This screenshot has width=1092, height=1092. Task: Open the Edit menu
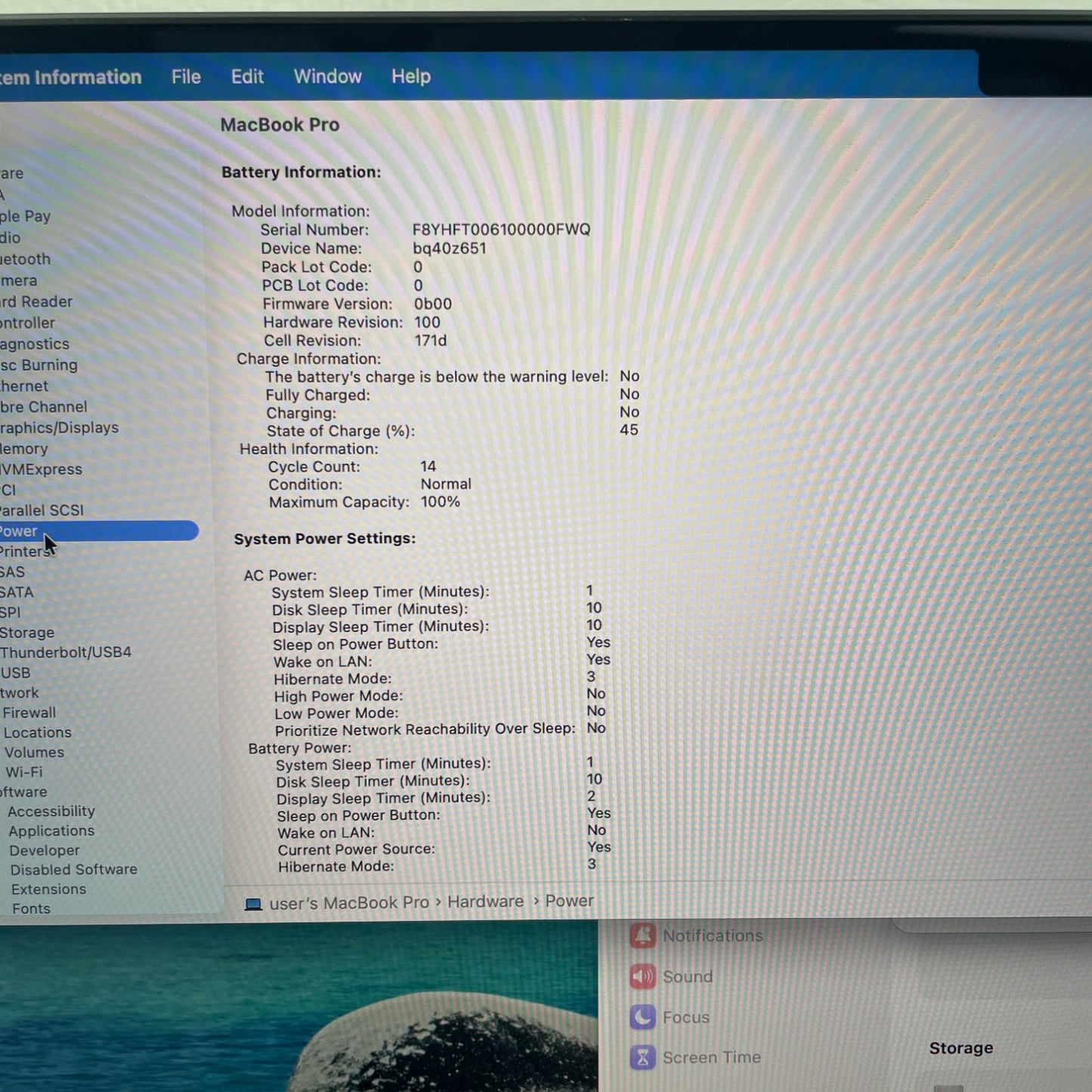click(x=247, y=76)
